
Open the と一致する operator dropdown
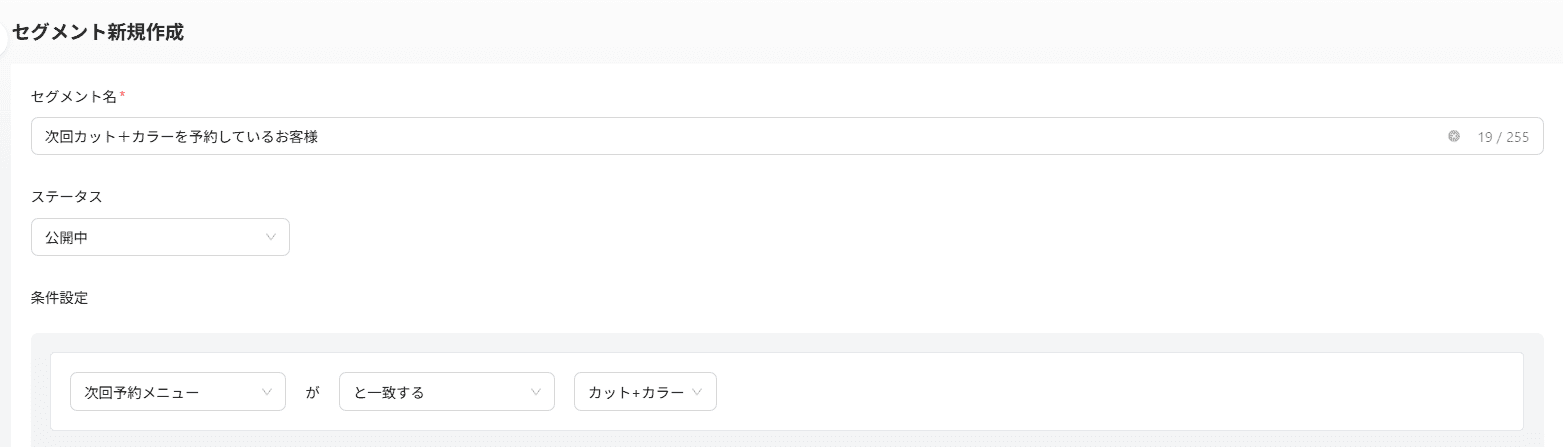coord(447,392)
